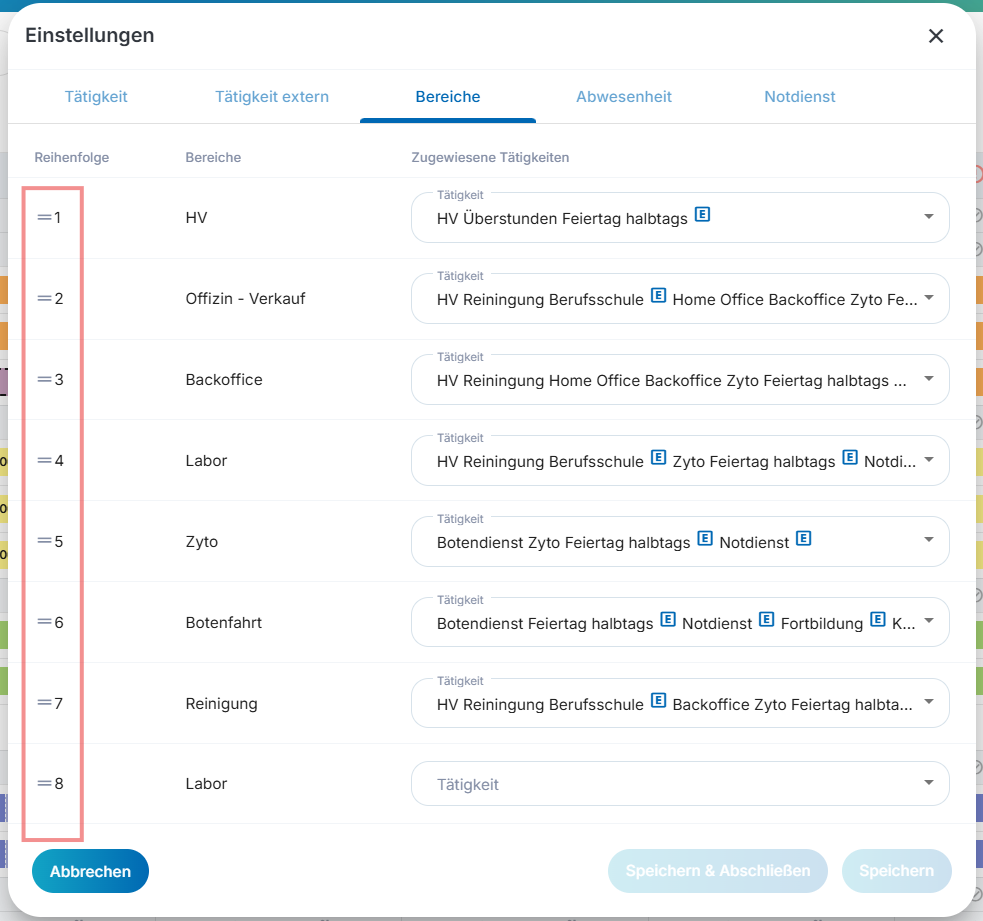Click the reorder handle of row 5 Zyto

point(44,540)
